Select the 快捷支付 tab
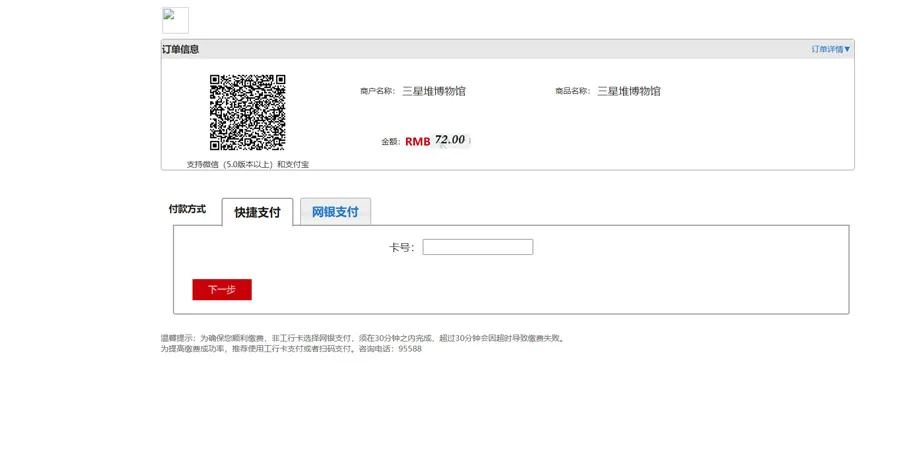This screenshot has height=459, width=900. point(257,212)
